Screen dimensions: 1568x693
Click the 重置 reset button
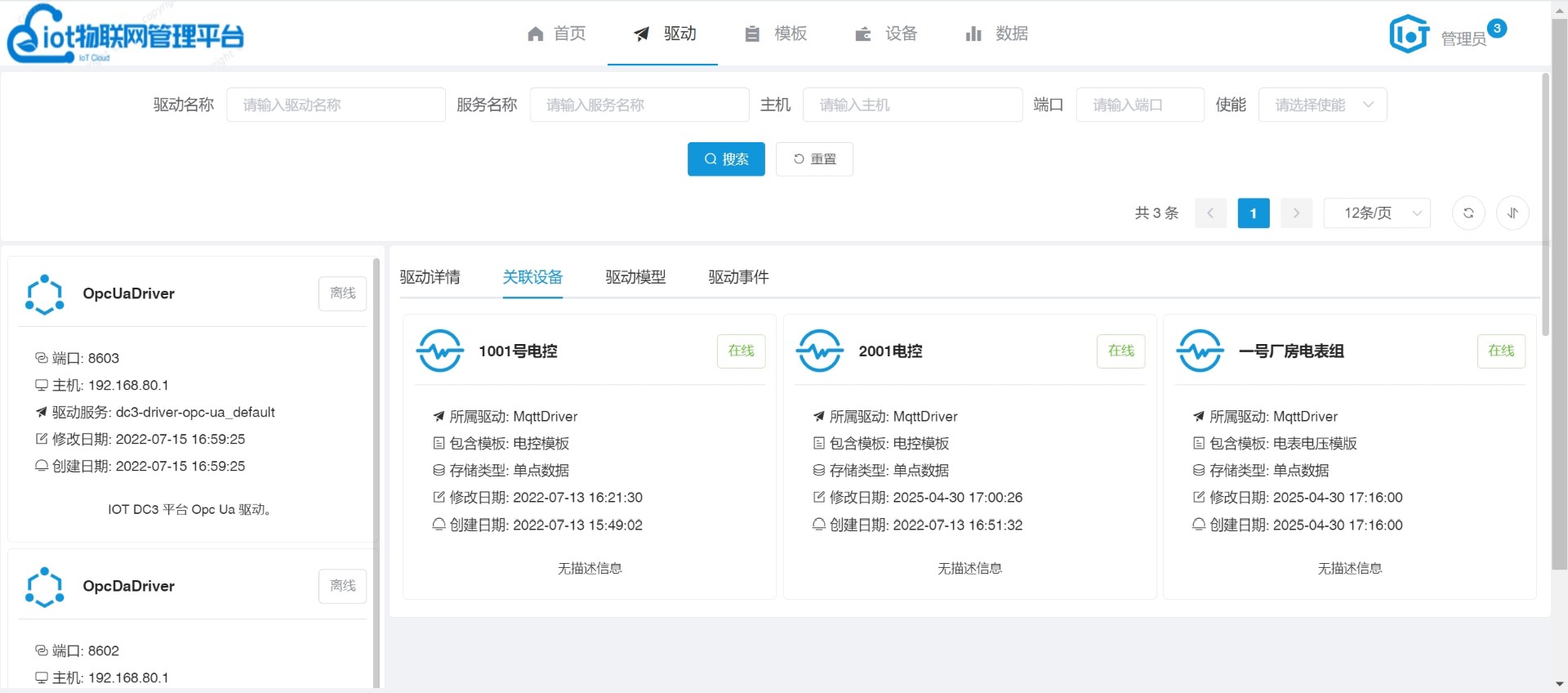point(814,159)
